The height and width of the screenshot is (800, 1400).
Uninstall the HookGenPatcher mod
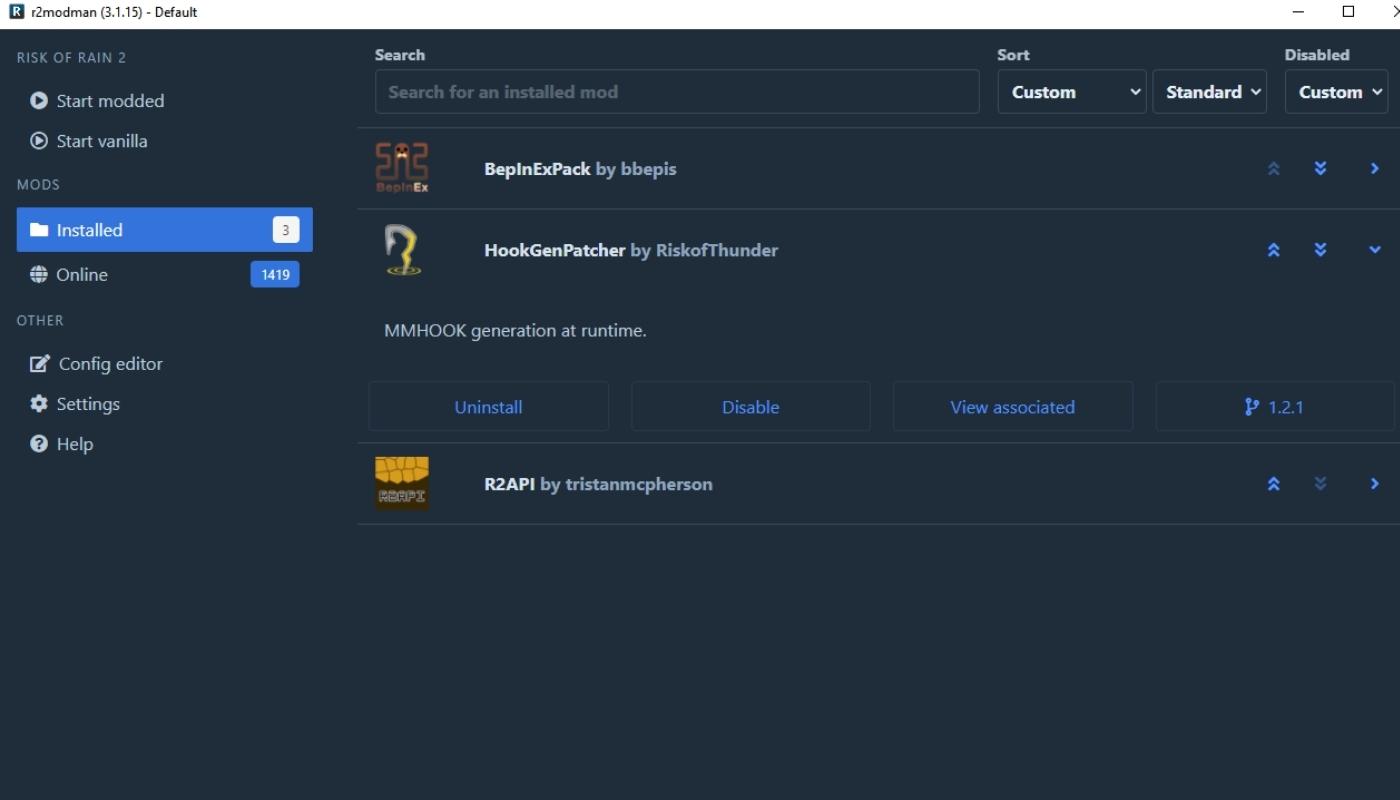tap(488, 407)
